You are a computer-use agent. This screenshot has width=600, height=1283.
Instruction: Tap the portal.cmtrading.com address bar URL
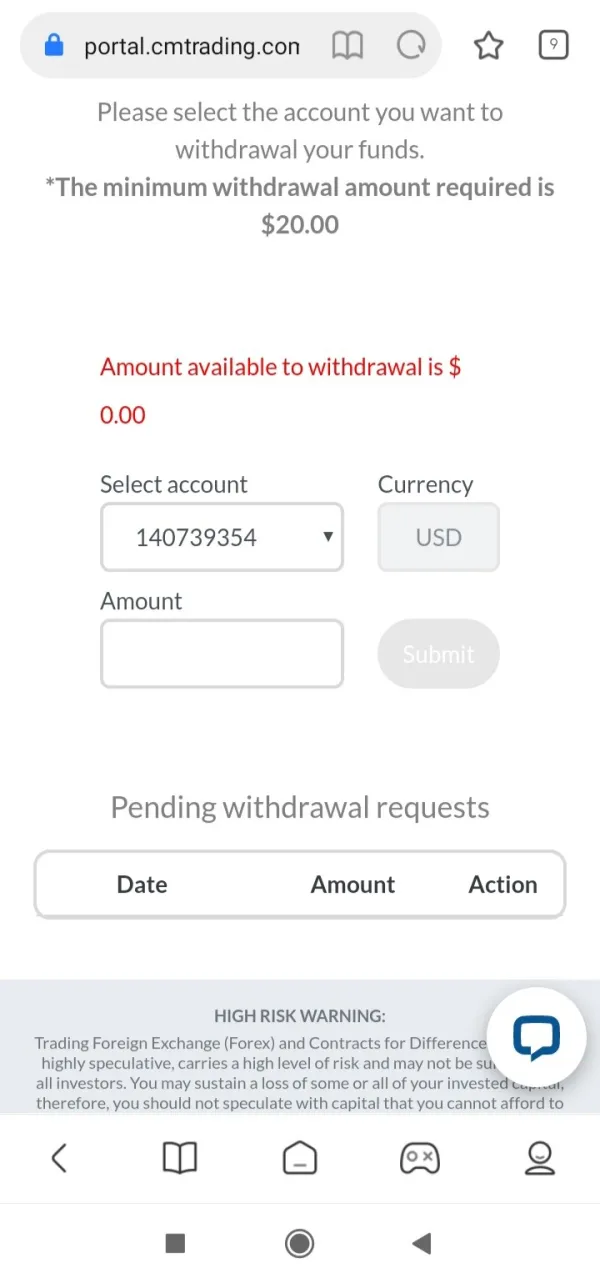click(192, 46)
